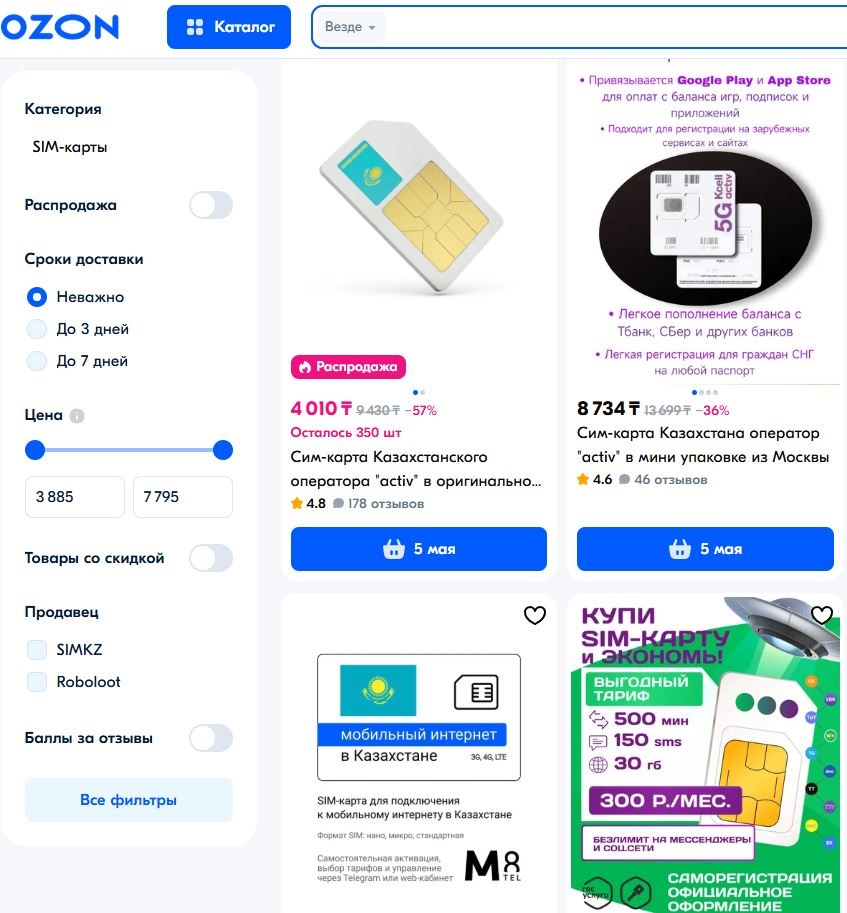Click the Распродажа flame badge

tap(348, 367)
